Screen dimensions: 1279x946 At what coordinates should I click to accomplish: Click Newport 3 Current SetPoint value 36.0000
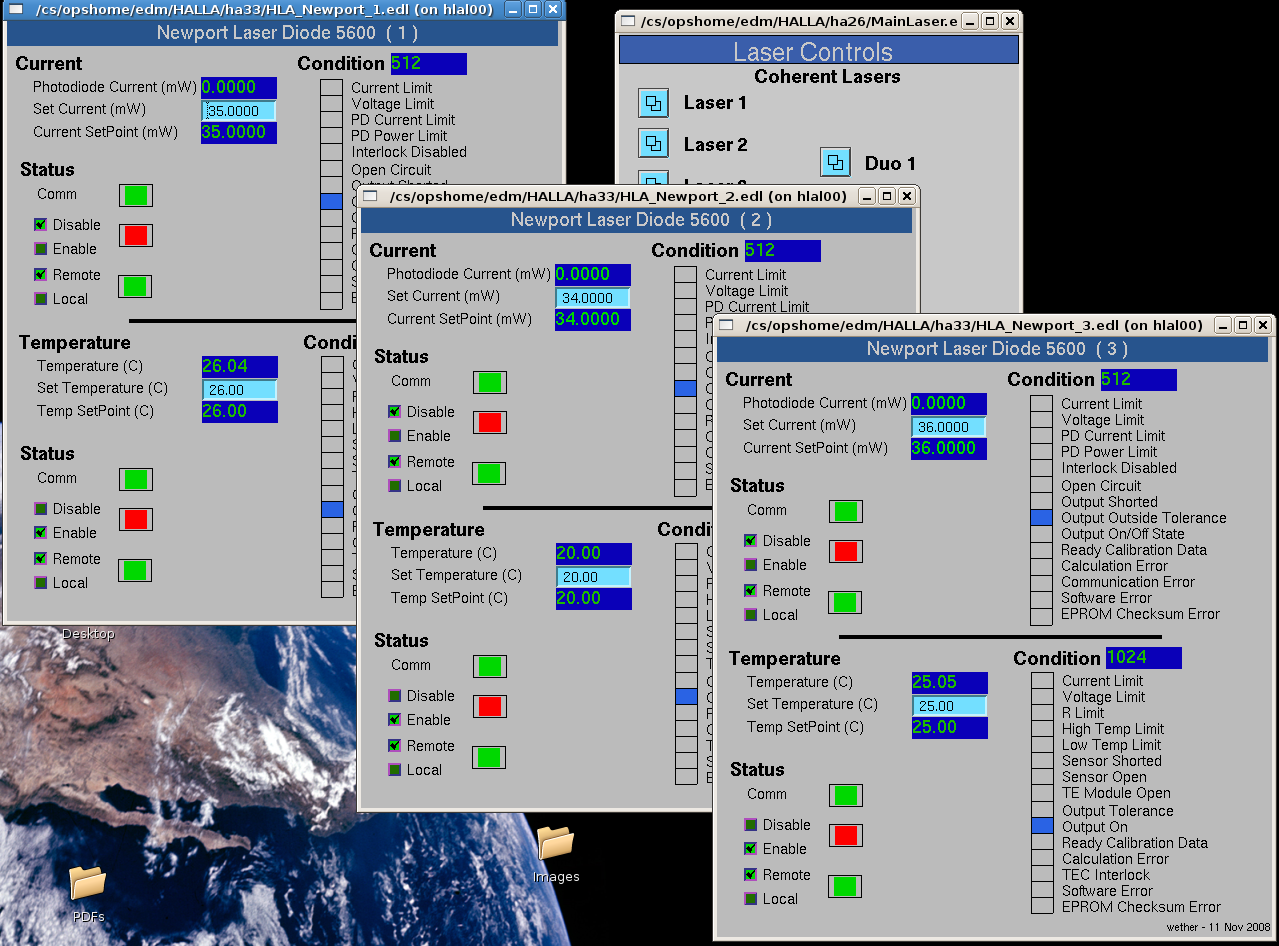point(949,449)
